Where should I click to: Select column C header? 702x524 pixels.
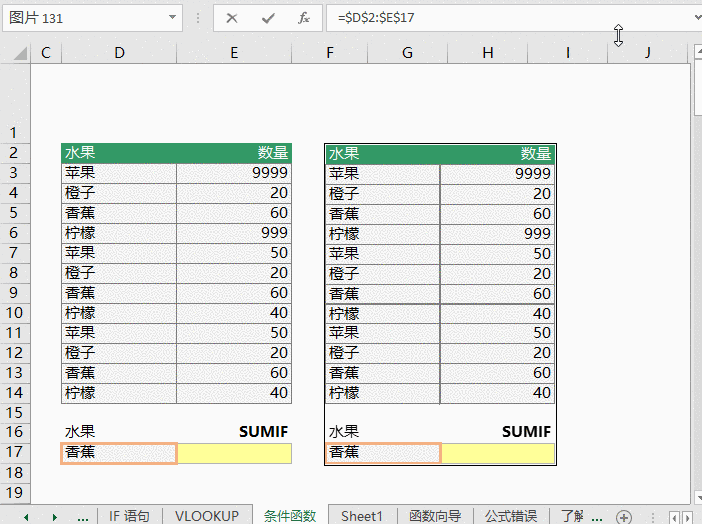pyautogui.click(x=46, y=53)
